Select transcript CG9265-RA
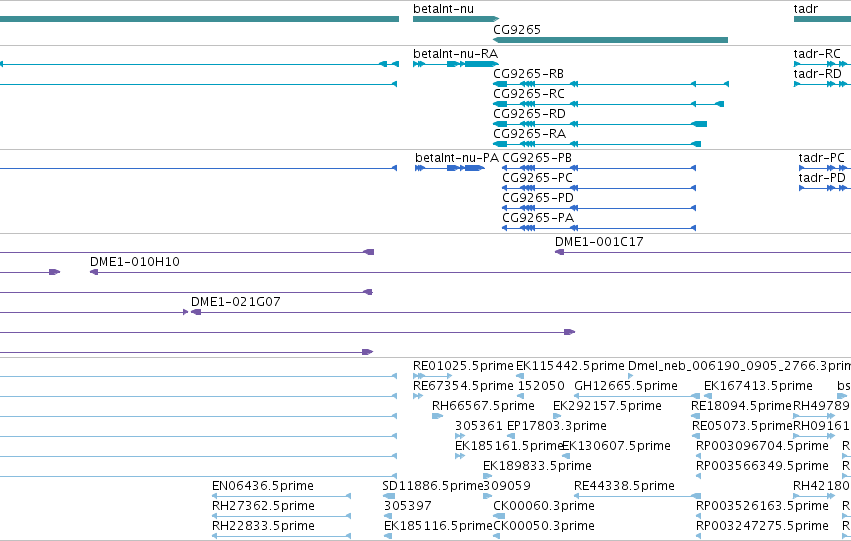 597,144
